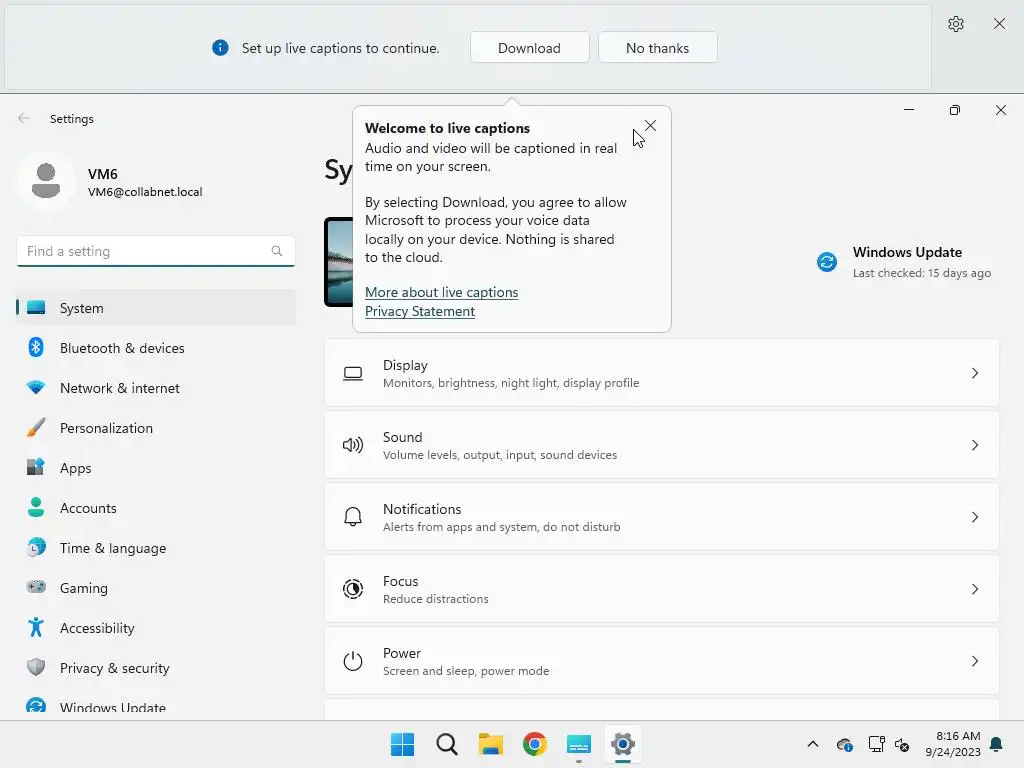Viewport: 1024px width, 768px height.
Task: Click the Gaming controller icon
Action: click(36, 587)
